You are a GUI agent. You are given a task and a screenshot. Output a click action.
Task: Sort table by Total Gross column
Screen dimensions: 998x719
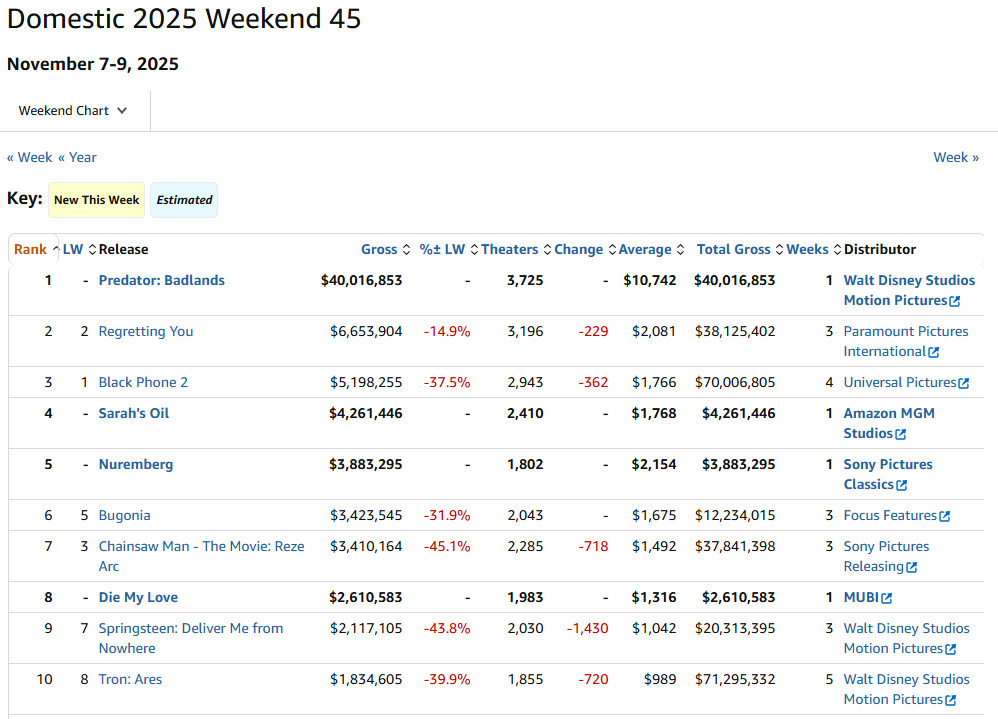(733, 250)
